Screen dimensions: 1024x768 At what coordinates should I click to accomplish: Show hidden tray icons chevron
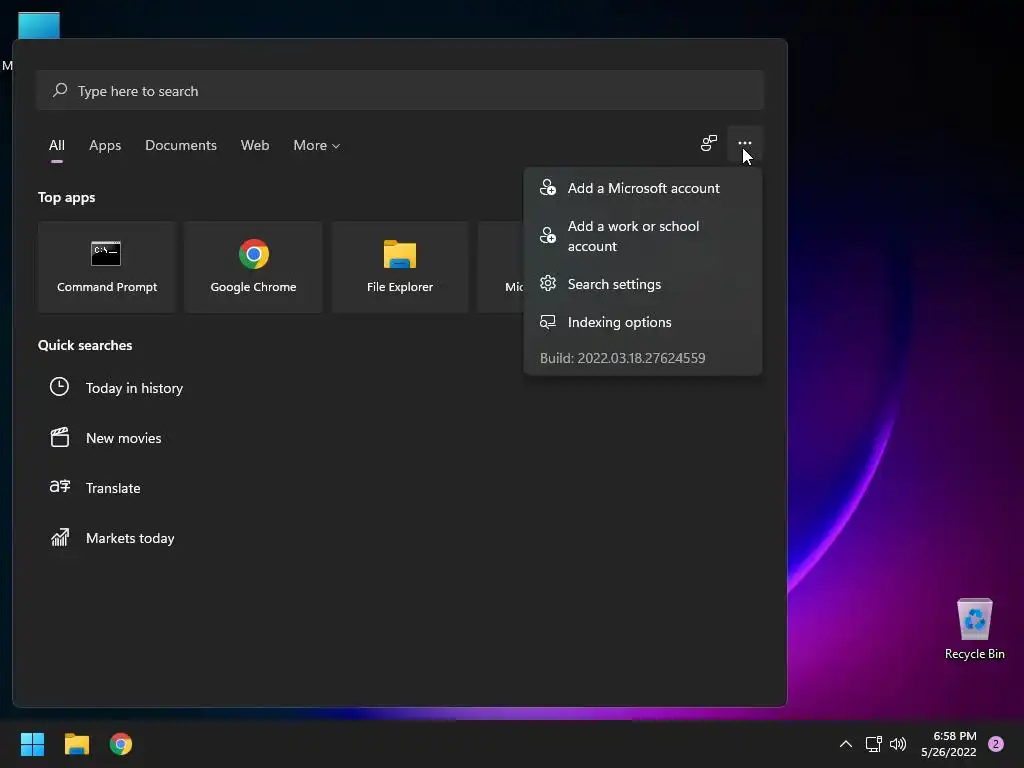click(846, 744)
